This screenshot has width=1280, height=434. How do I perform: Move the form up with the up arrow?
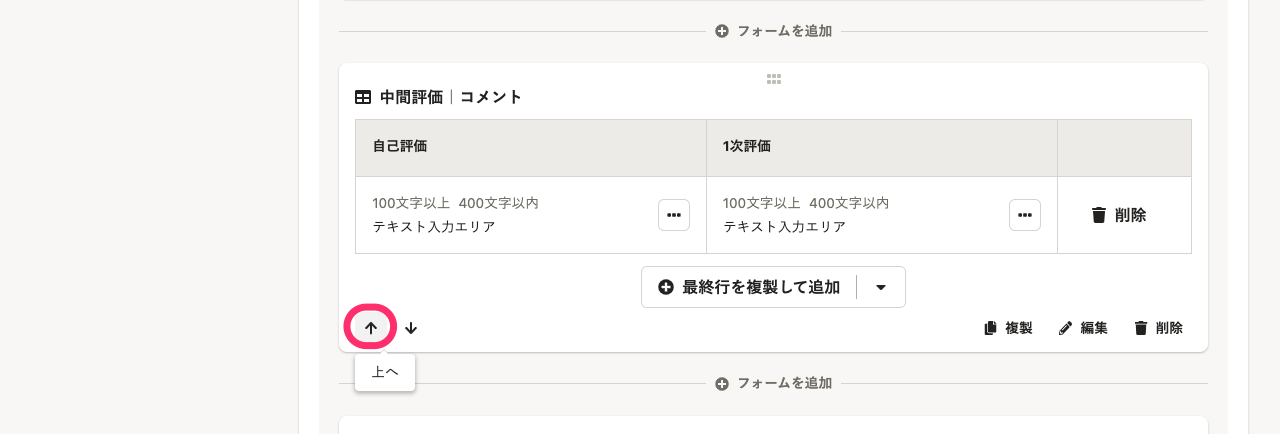click(371, 328)
